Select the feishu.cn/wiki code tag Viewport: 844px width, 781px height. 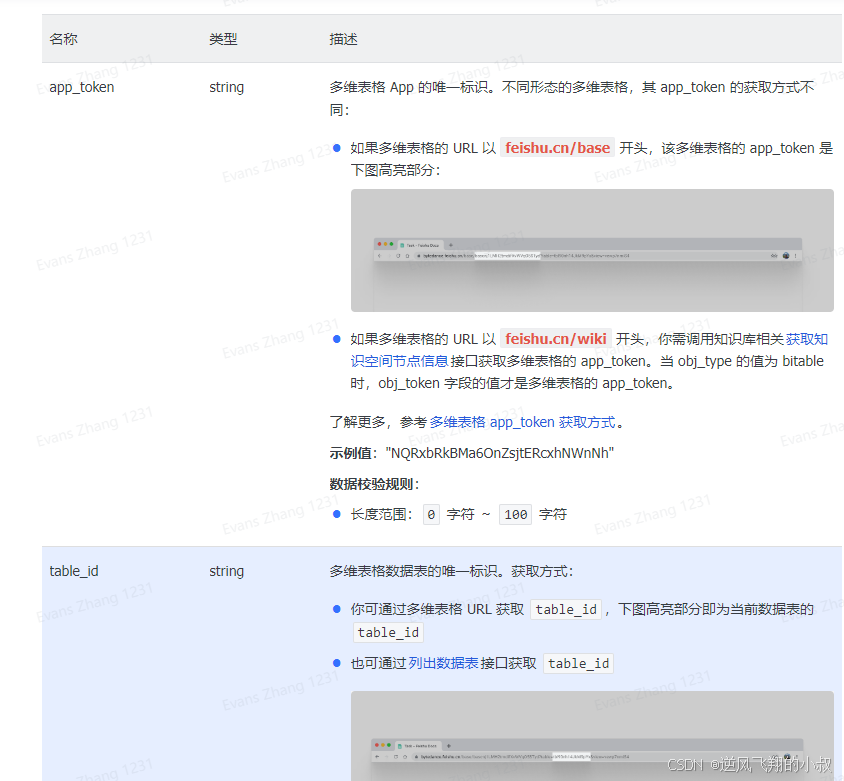[x=556, y=339]
